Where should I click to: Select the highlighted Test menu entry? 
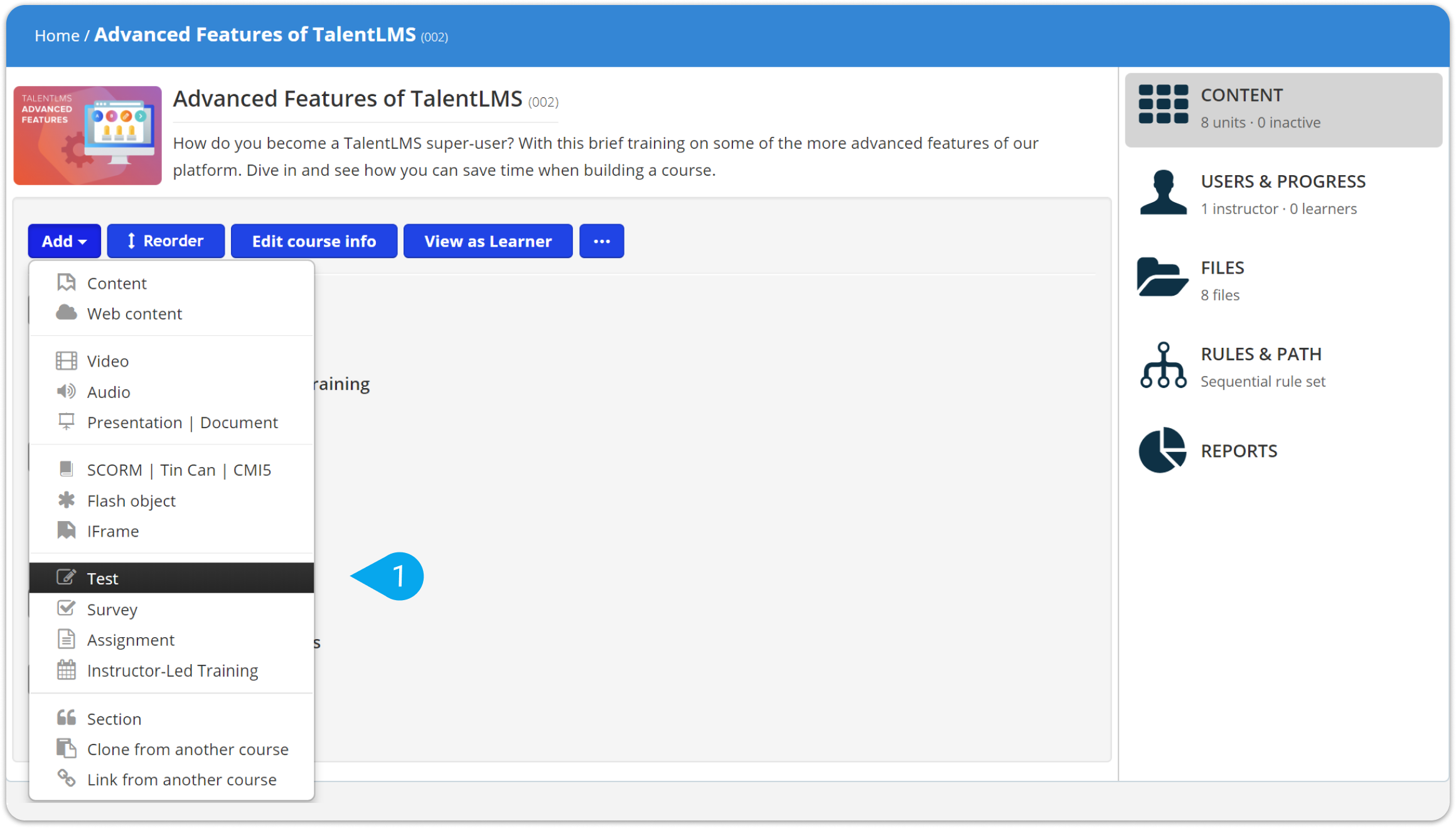click(x=171, y=578)
